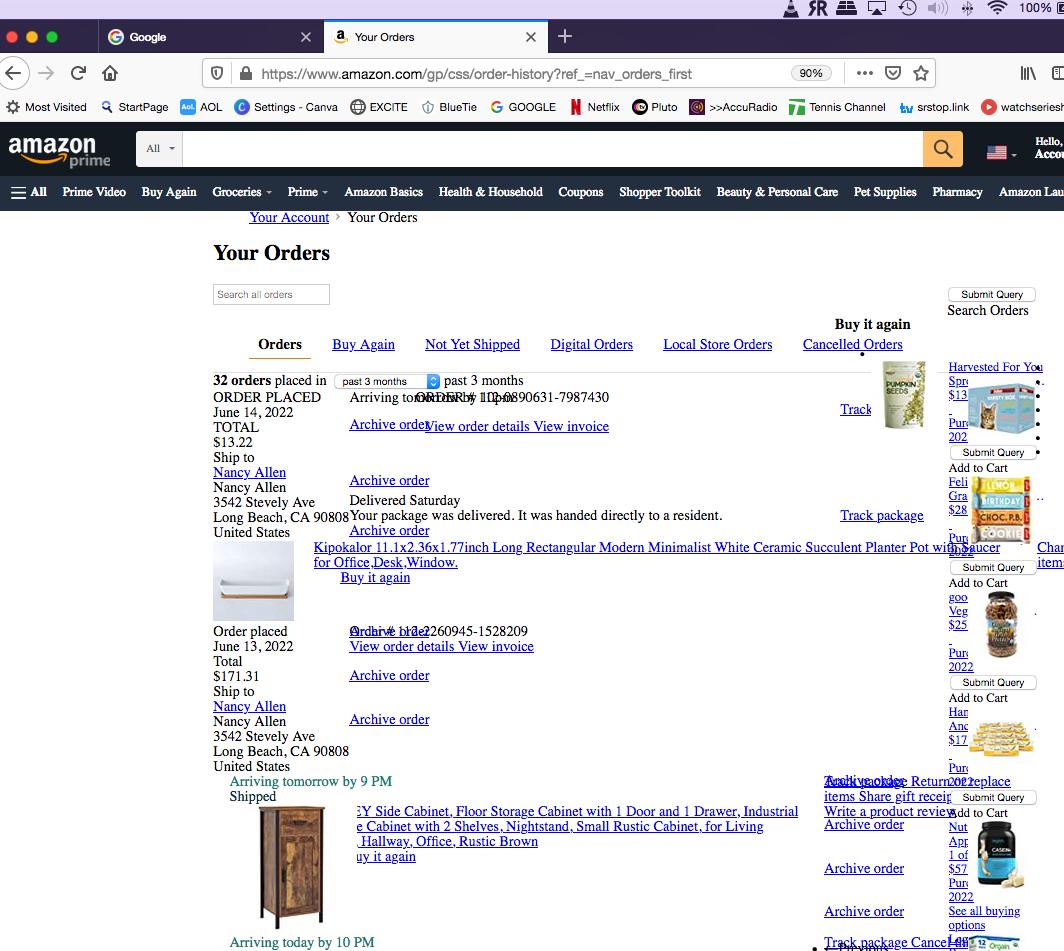Open macOS Time Machine menu bar icon
The image size is (1064, 951).
click(x=907, y=8)
